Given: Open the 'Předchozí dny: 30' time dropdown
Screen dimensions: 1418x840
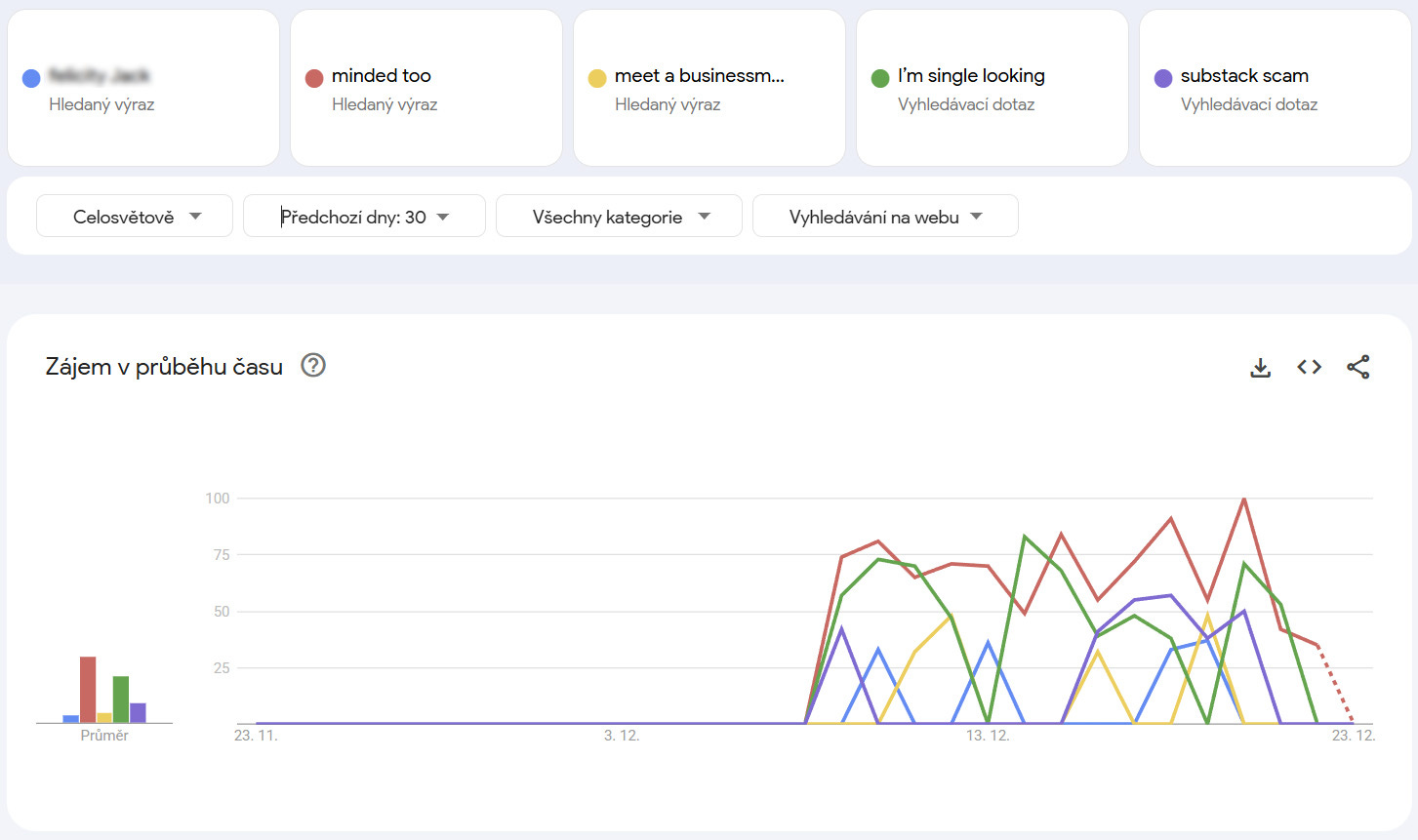Looking at the screenshot, I should point(363,216).
